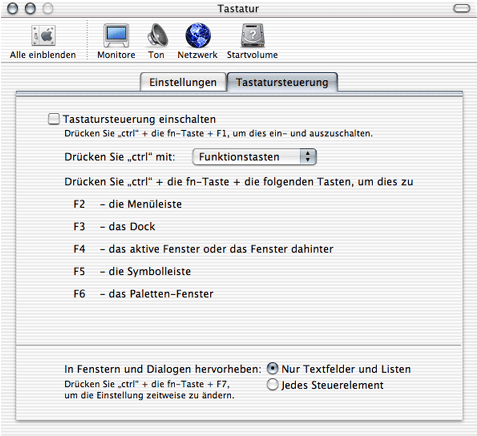This screenshot has width=477, height=436.
Task: Open the Funktionstasten popup menu
Action: point(254,157)
